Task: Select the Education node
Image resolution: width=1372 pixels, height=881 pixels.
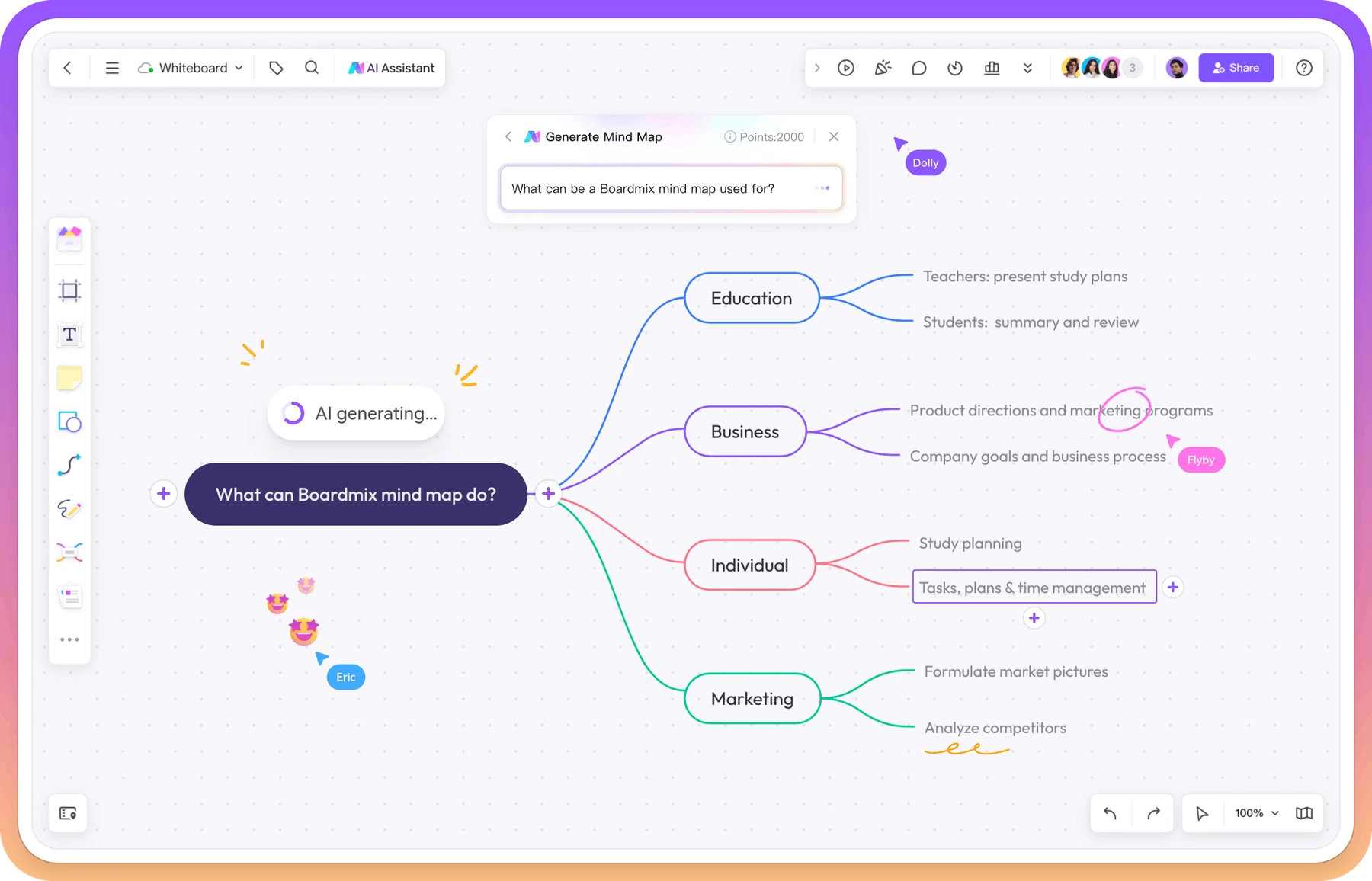Action: [752, 298]
